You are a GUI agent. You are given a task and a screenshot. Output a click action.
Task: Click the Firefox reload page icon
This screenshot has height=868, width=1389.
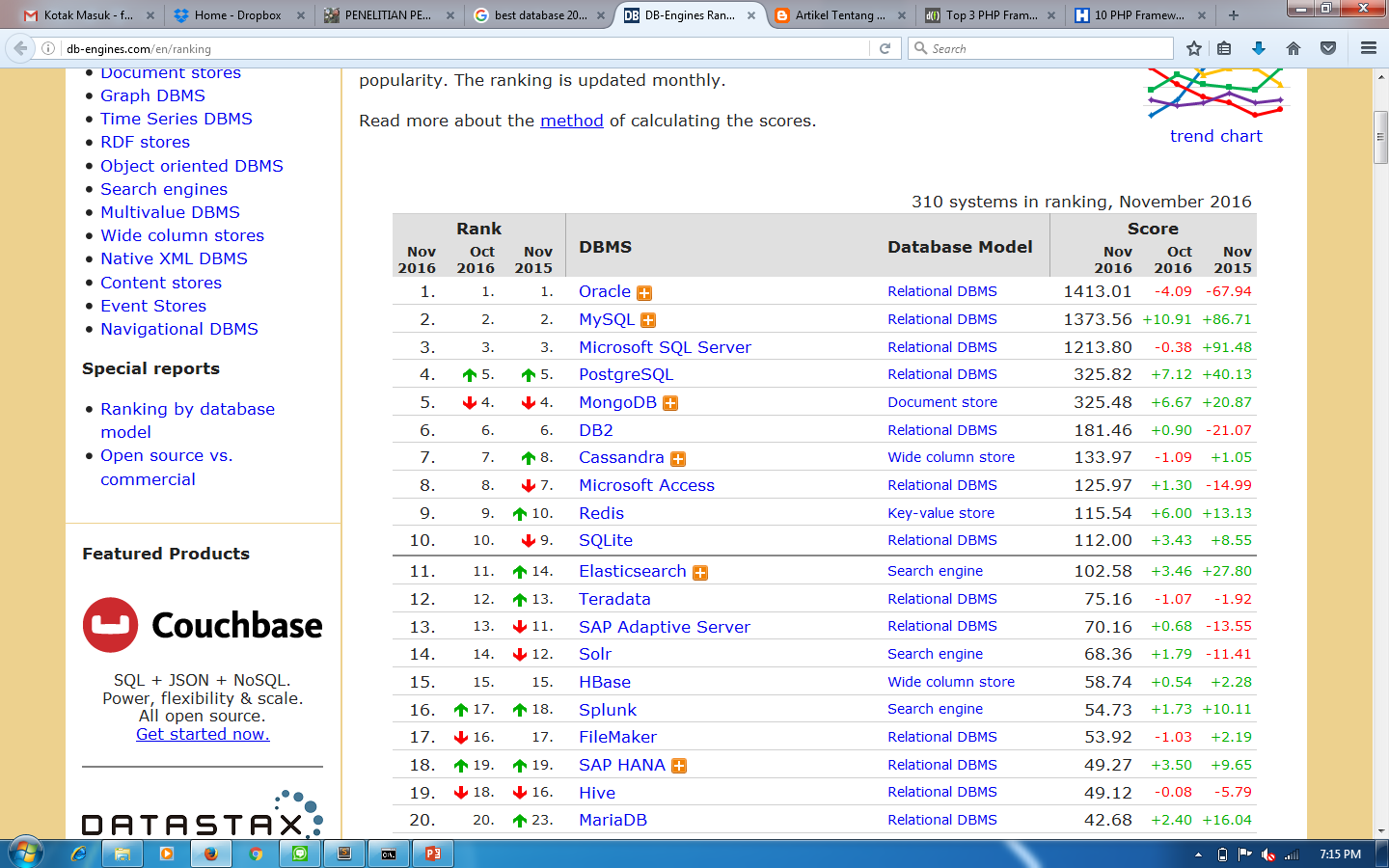pyautogui.click(x=885, y=48)
